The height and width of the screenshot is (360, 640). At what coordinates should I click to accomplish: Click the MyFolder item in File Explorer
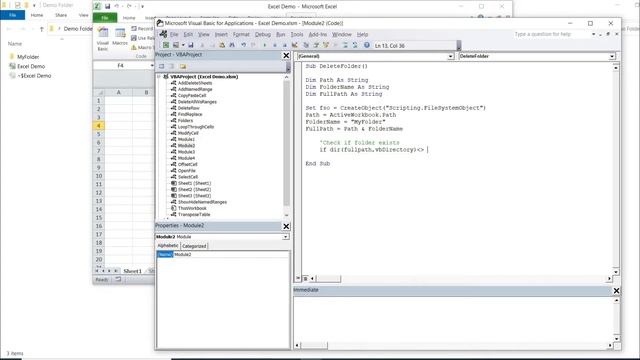click(28, 57)
